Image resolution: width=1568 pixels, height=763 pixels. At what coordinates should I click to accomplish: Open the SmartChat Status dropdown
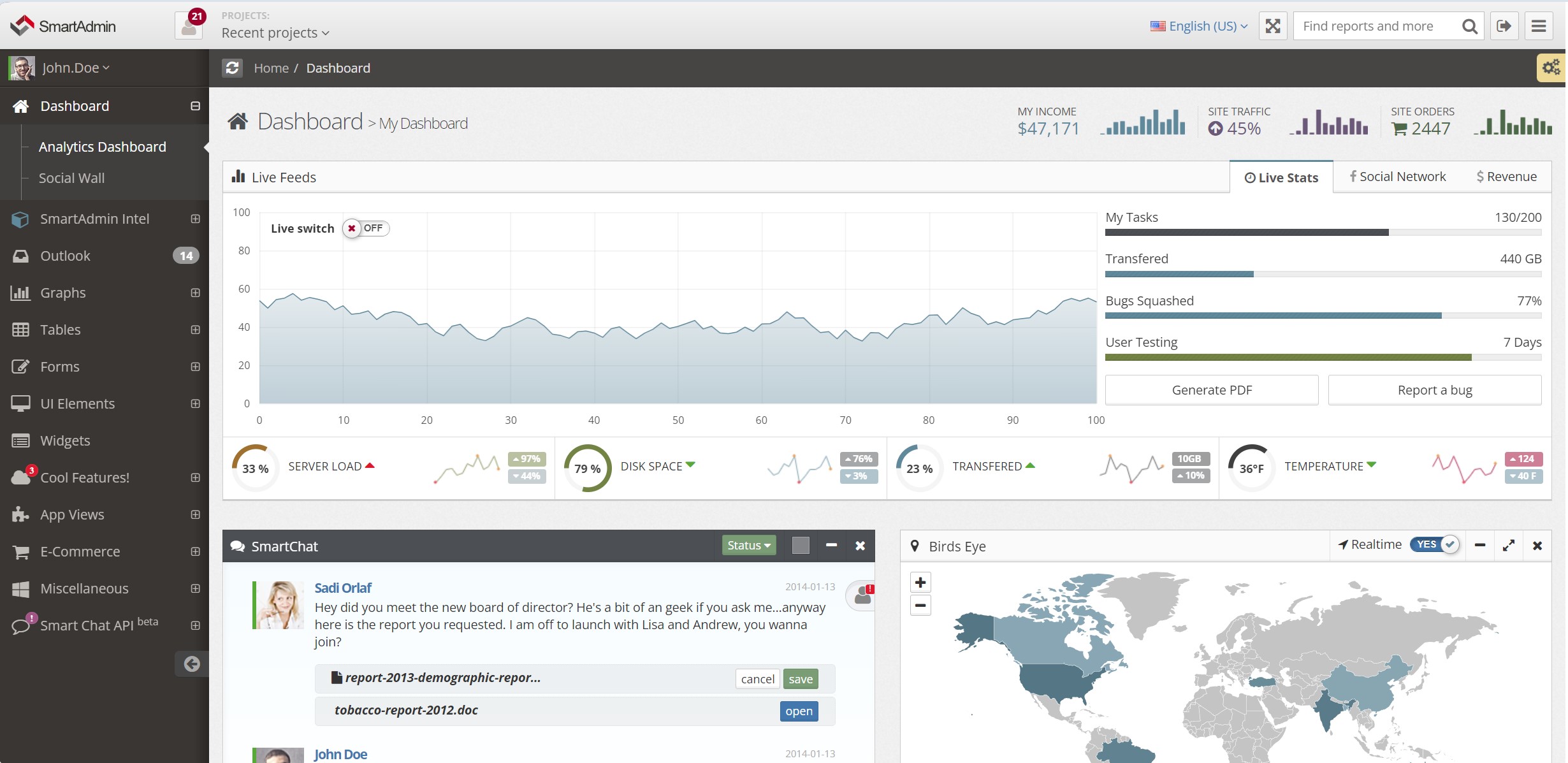click(x=748, y=545)
